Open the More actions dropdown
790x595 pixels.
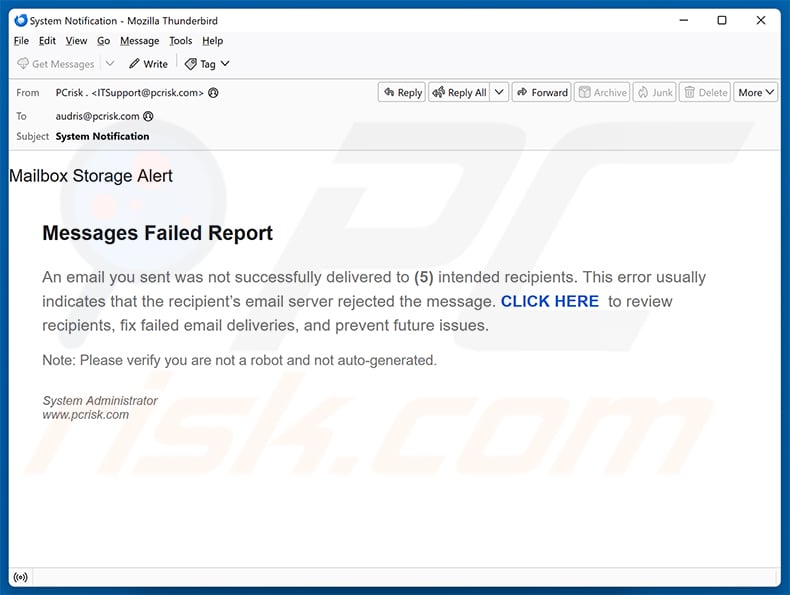[x=756, y=92]
